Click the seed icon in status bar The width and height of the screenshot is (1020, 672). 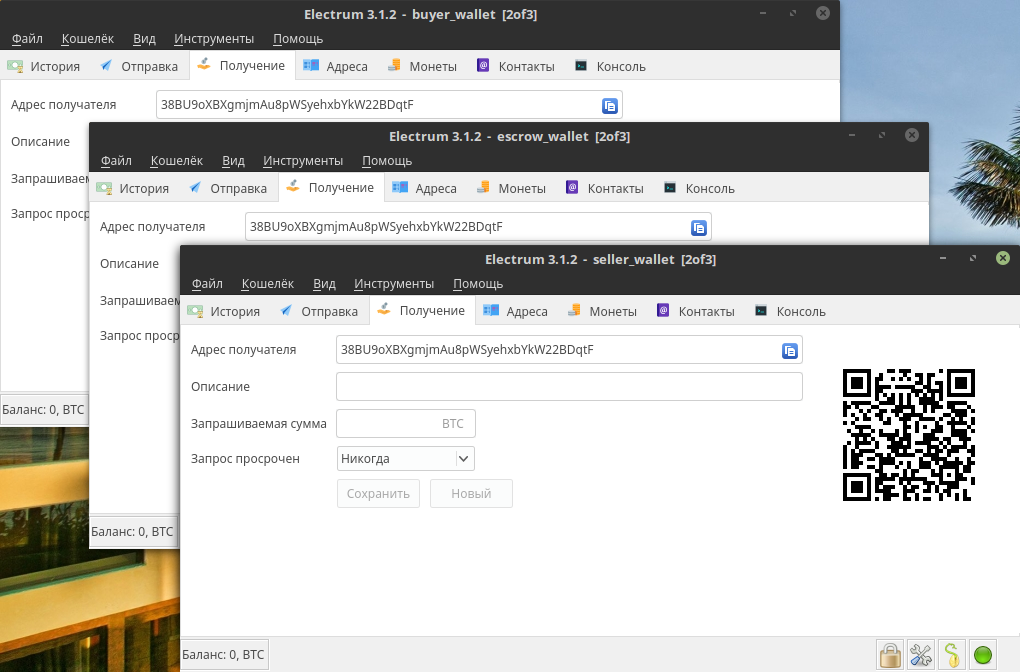[x=952, y=654]
